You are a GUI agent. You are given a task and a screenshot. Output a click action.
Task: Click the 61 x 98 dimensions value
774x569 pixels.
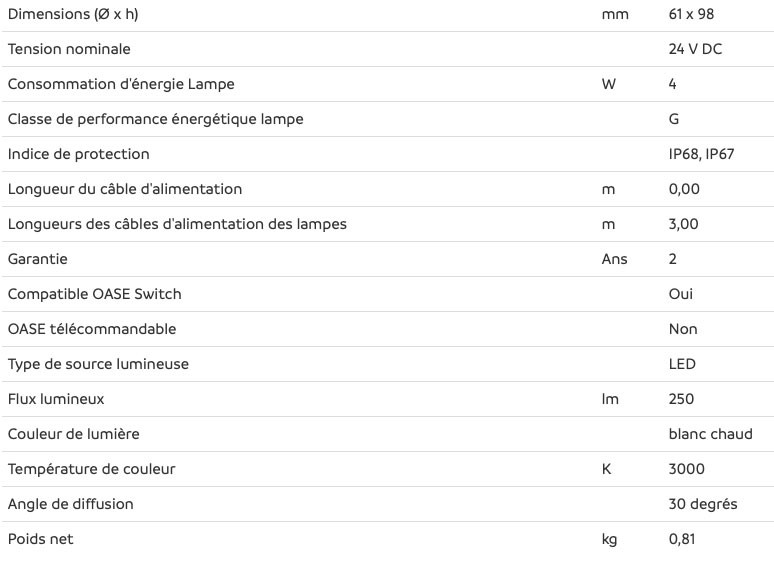pyautogui.click(x=691, y=14)
